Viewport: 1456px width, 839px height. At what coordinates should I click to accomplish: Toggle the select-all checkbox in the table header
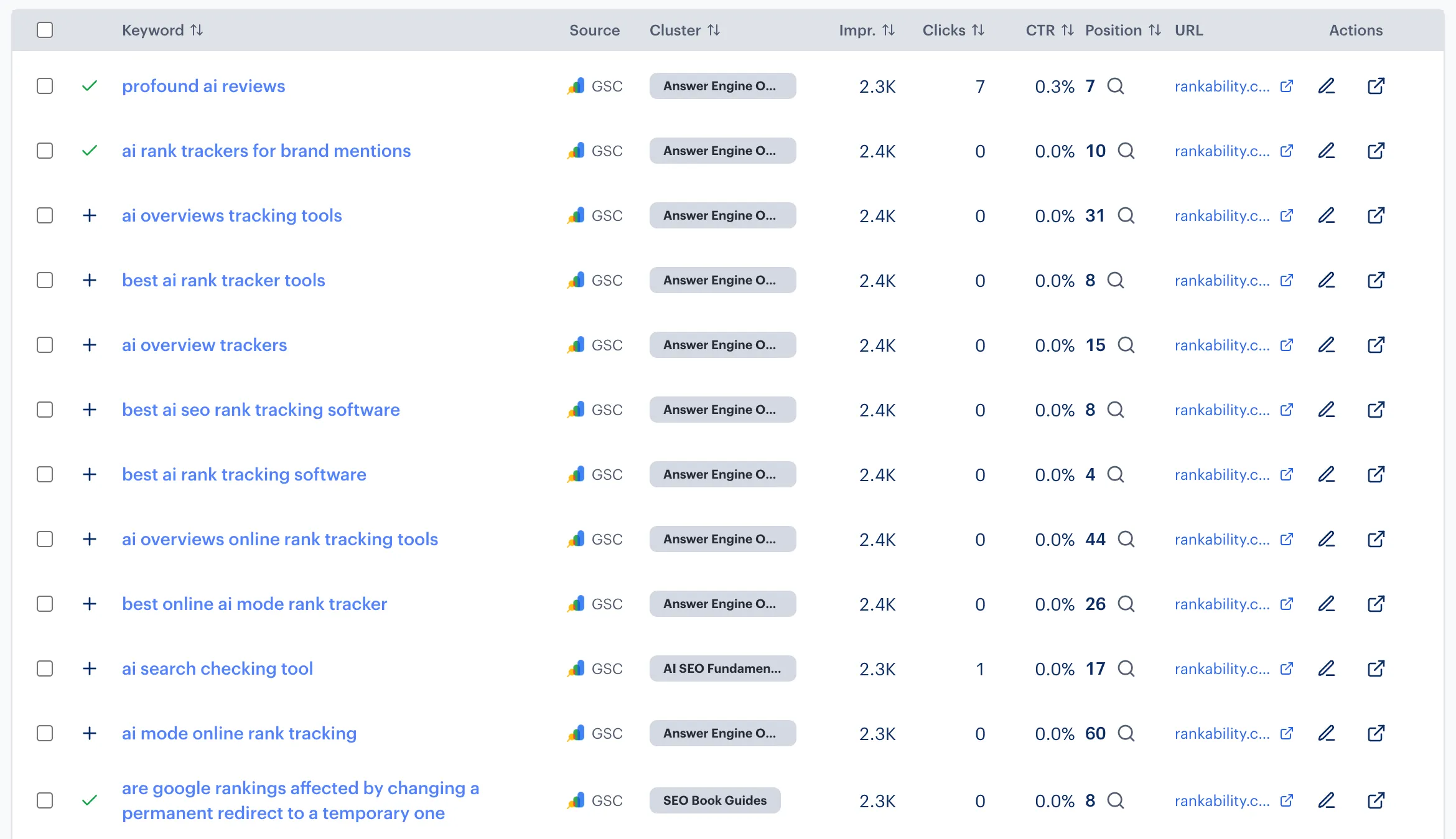point(45,30)
